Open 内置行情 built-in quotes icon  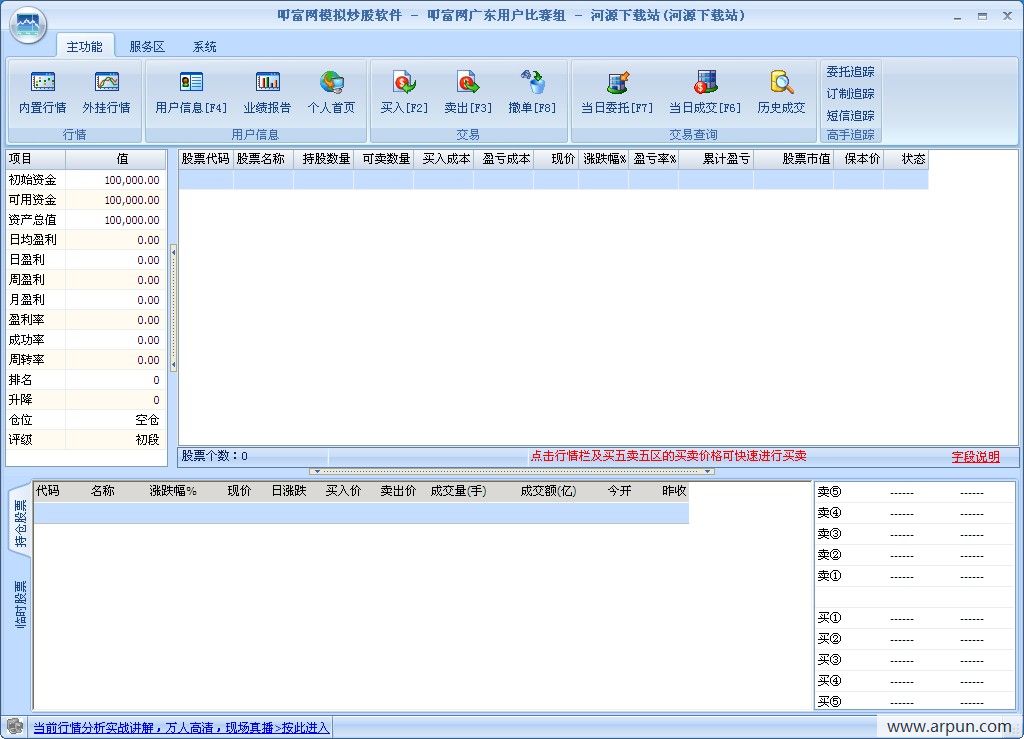(x=43, y=83)
